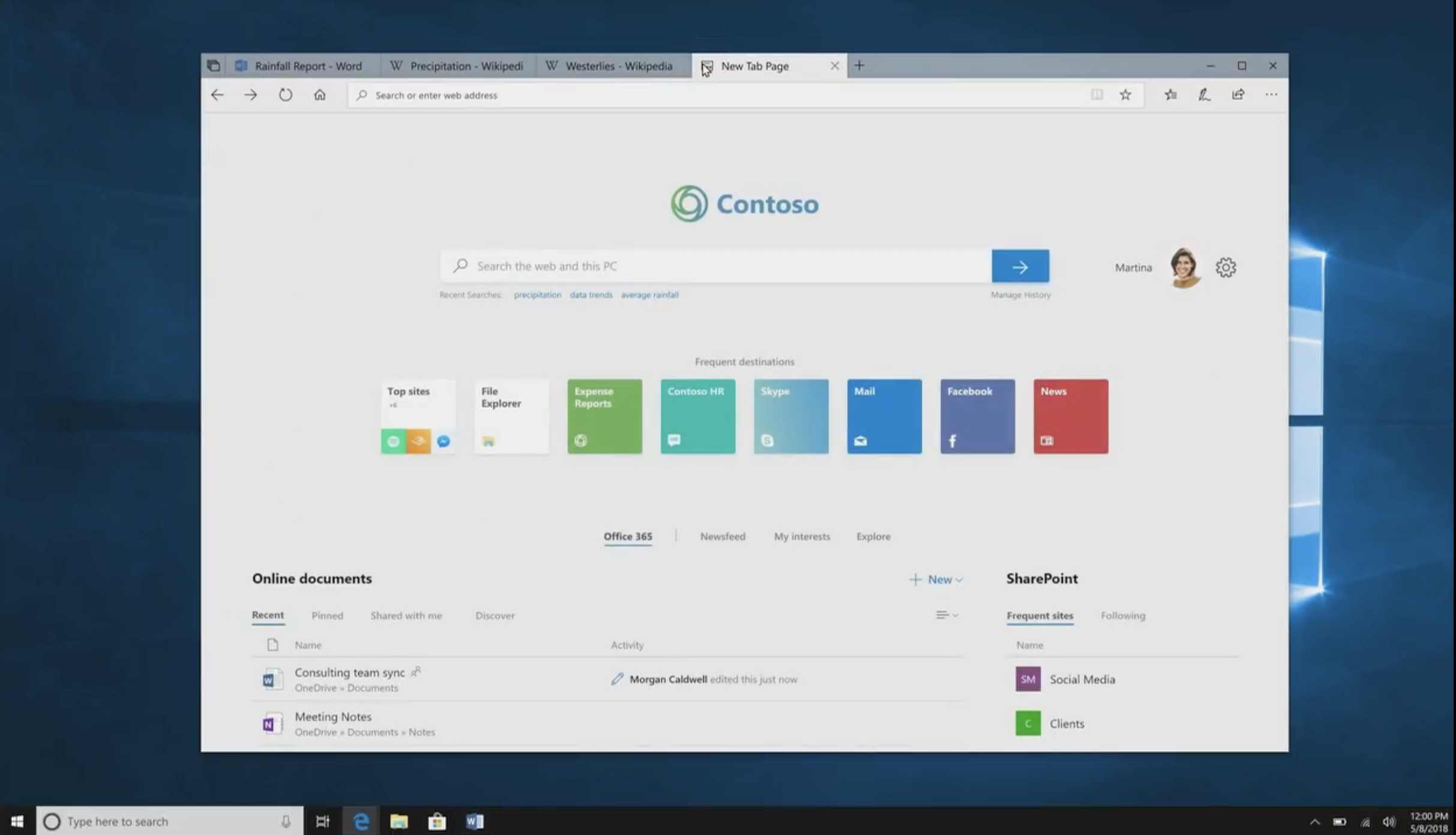Click the search input field
Image resolution: width=1456 pixels, height=835 pixels.
coord(716,265)
